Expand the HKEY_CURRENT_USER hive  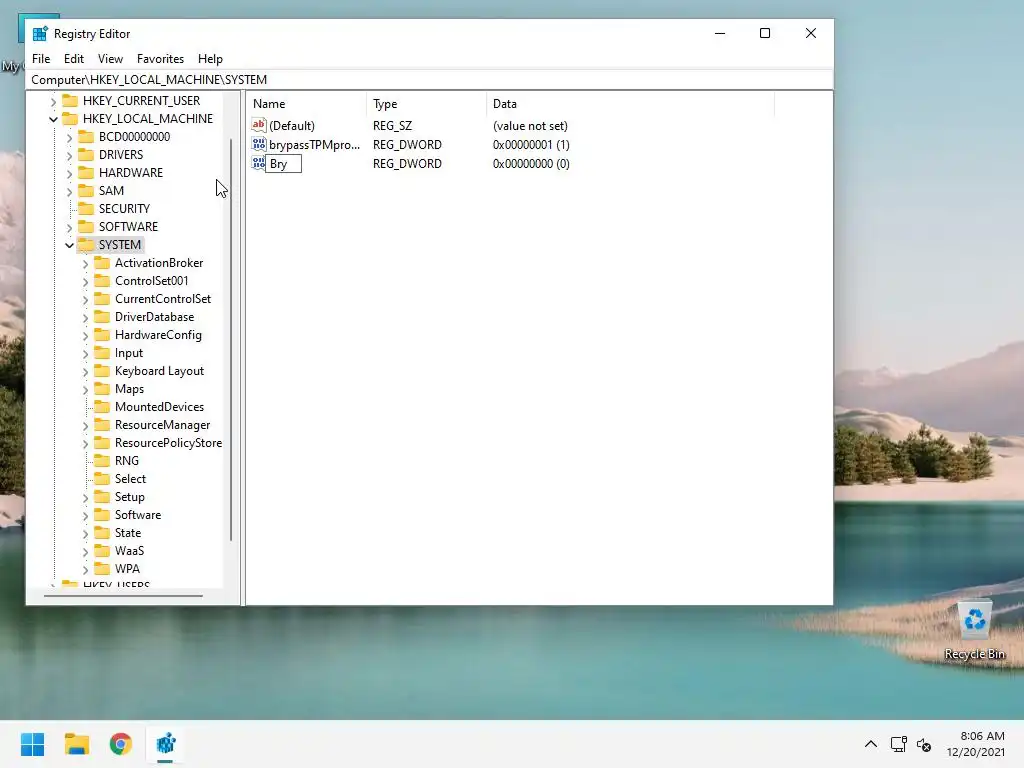[54, 101]
